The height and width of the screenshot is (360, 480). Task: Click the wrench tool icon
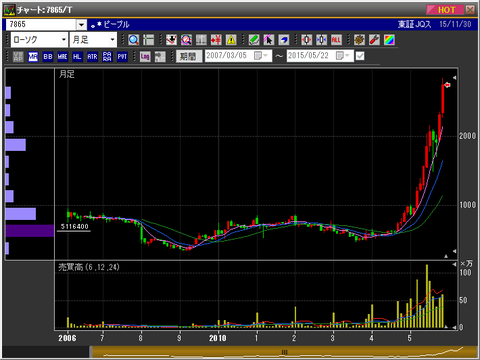374,40
